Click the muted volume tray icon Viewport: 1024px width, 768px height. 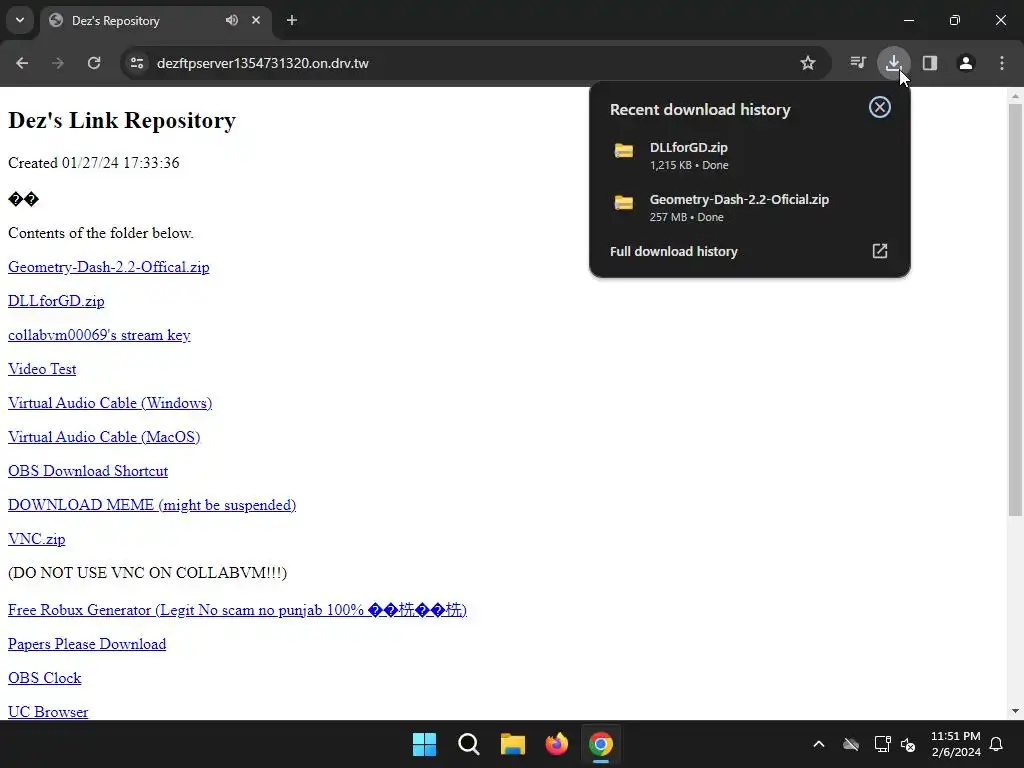click(908, 744)
